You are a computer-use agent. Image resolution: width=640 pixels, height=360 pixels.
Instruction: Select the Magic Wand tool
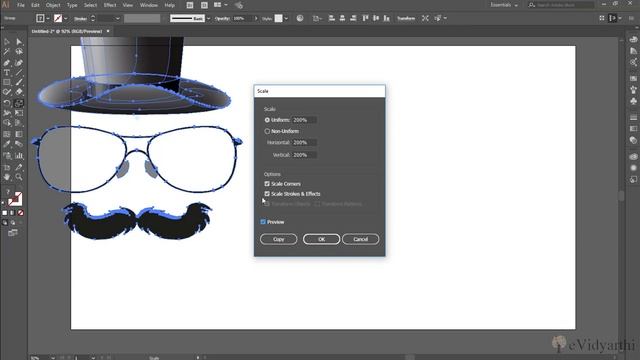click(7, 52)
